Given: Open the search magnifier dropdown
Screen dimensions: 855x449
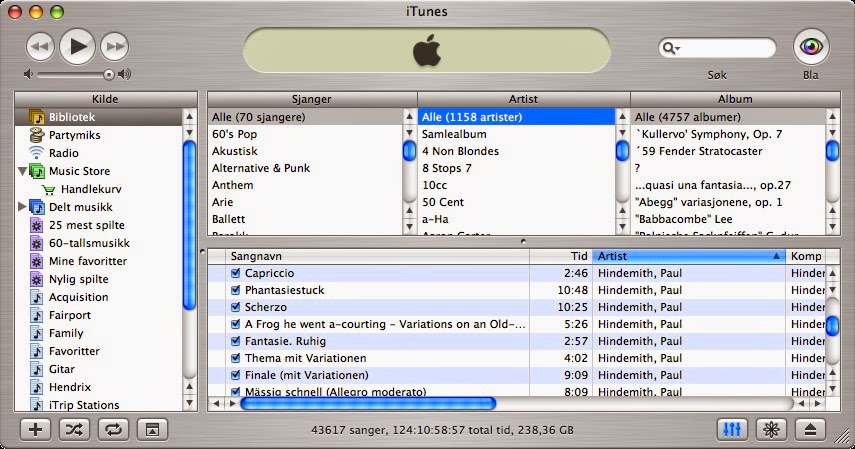Looking at the screenshot, I should click(x=671, y=48).
